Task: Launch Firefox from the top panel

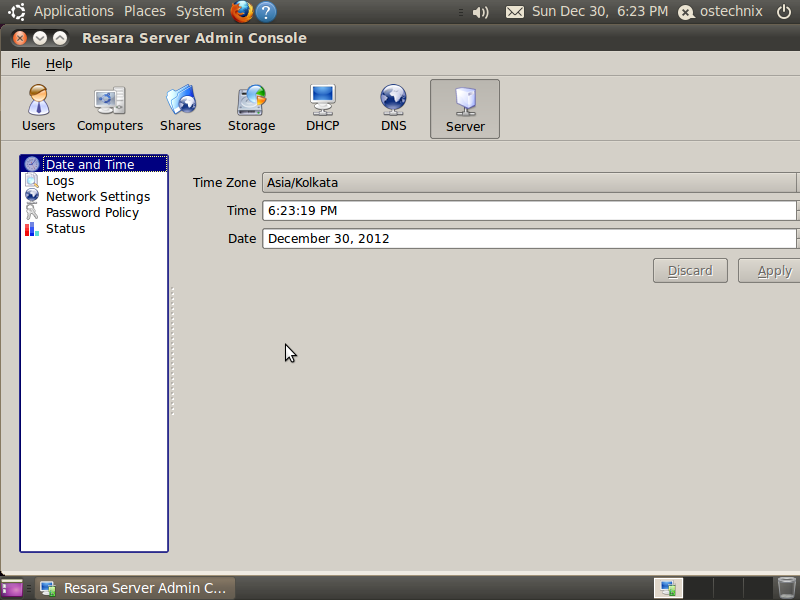Action: coord(242,11)
